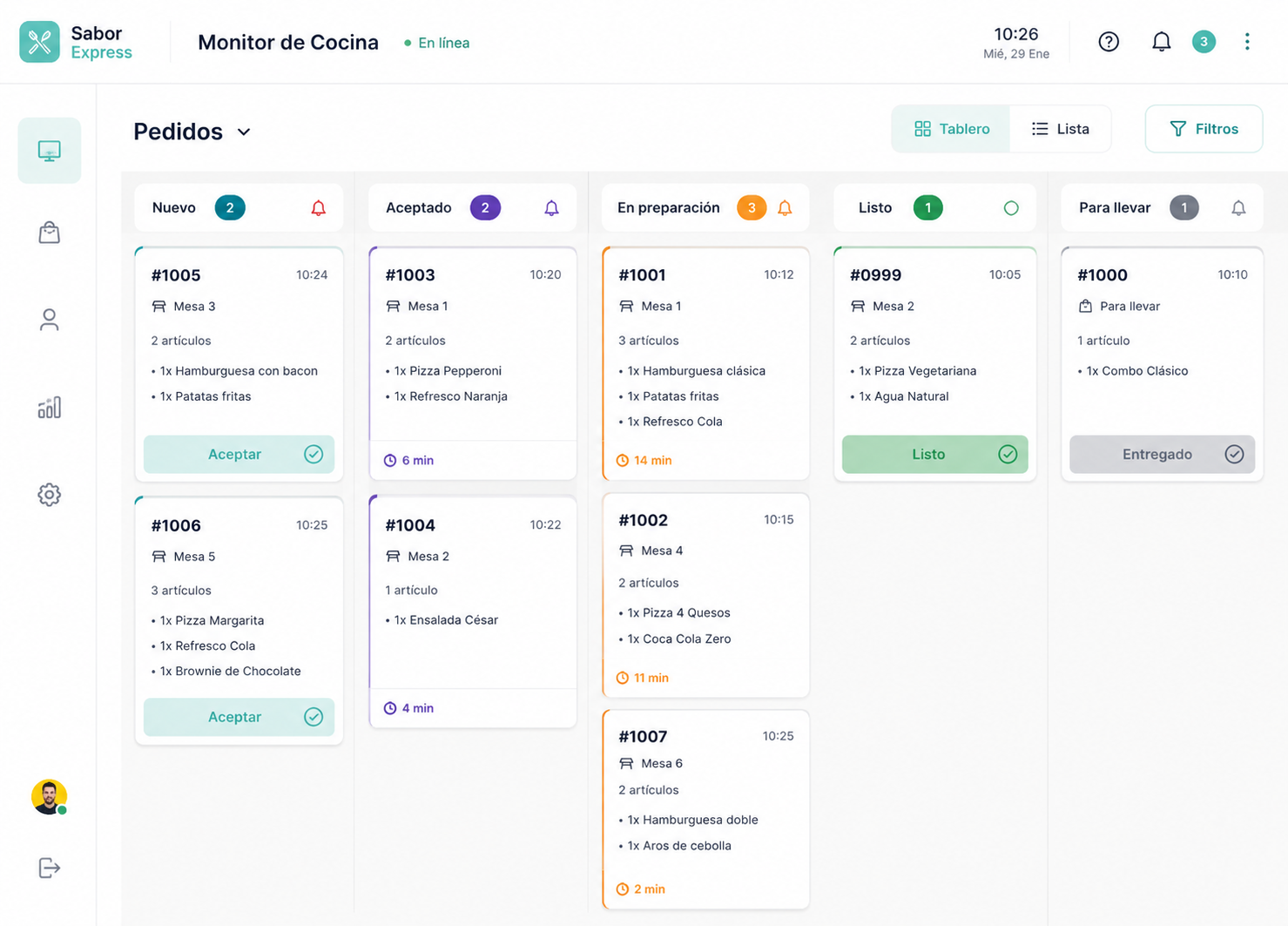Toggle the orange bell in En preparación column
This screenshot has height=926, width=1288.
point(785,208)
